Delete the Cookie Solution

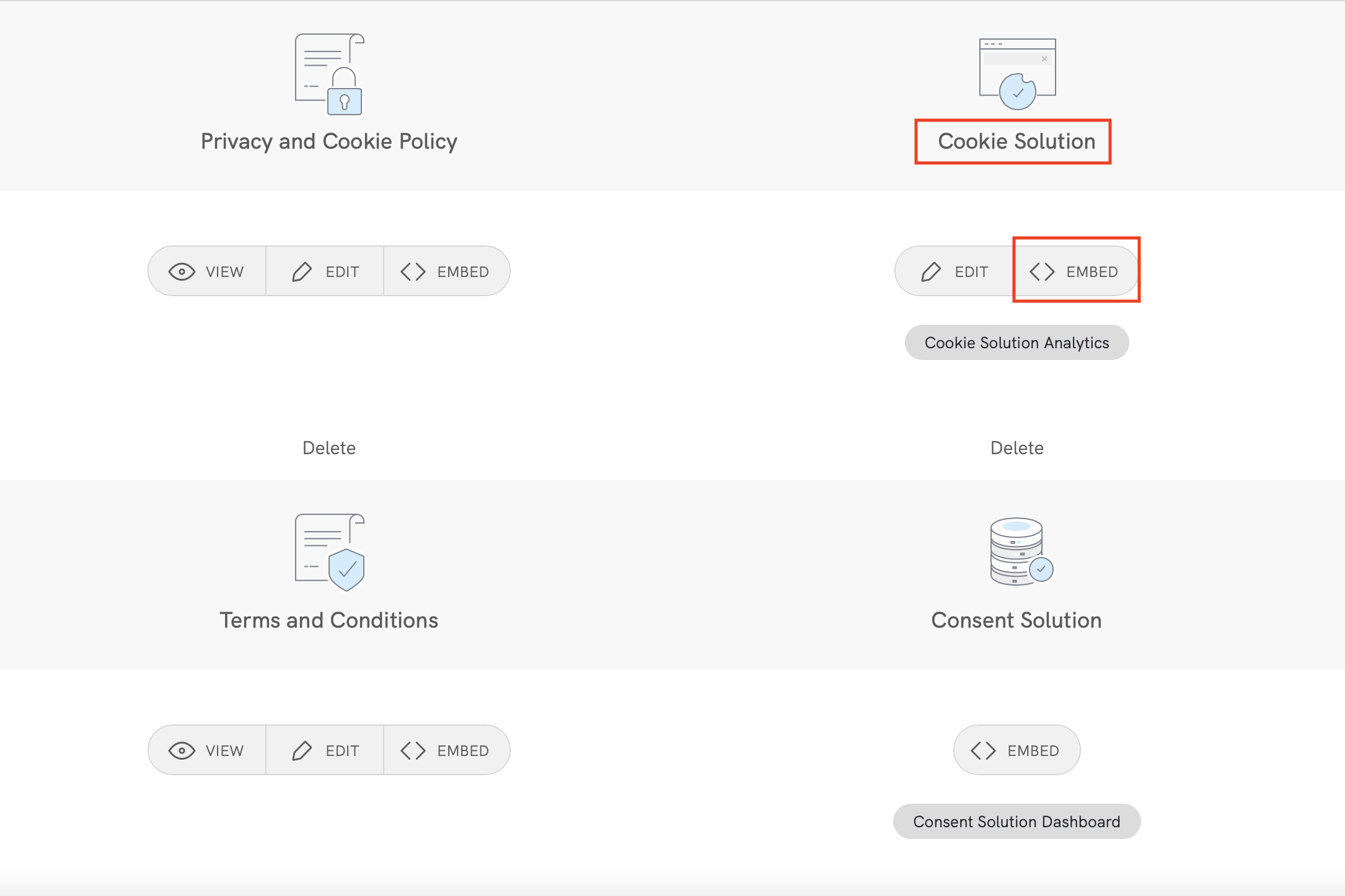point(1017,447)
